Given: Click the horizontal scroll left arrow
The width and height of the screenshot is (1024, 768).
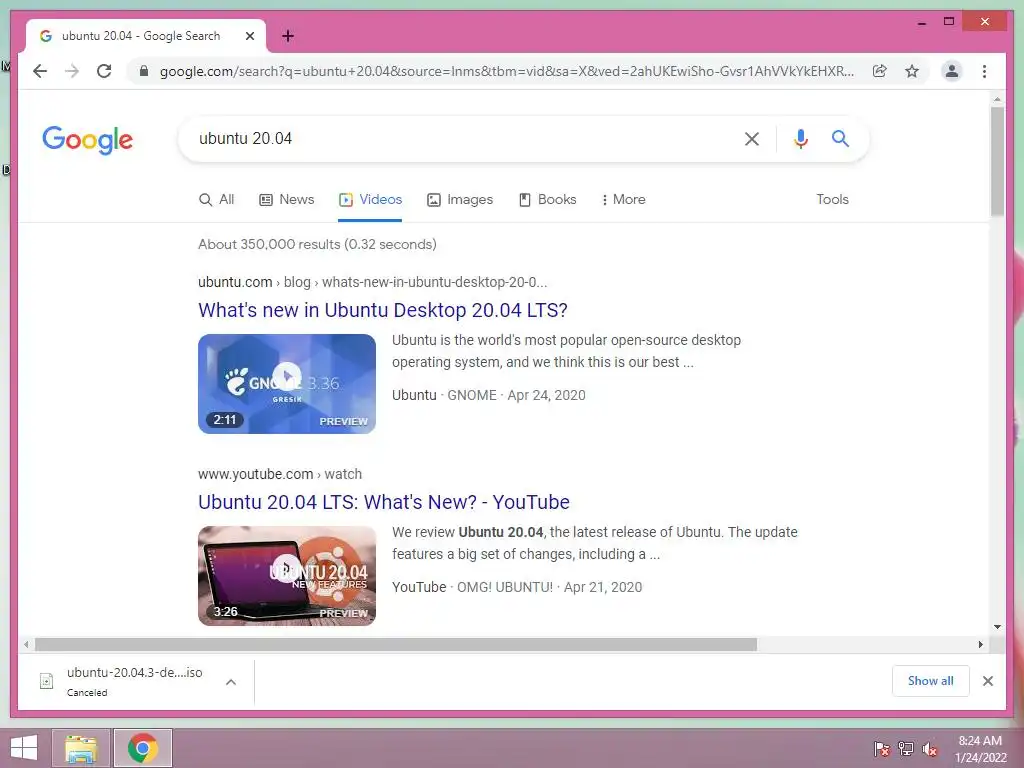Looking at the screenshot, I should pyautogui.click(x=26, y=645).
